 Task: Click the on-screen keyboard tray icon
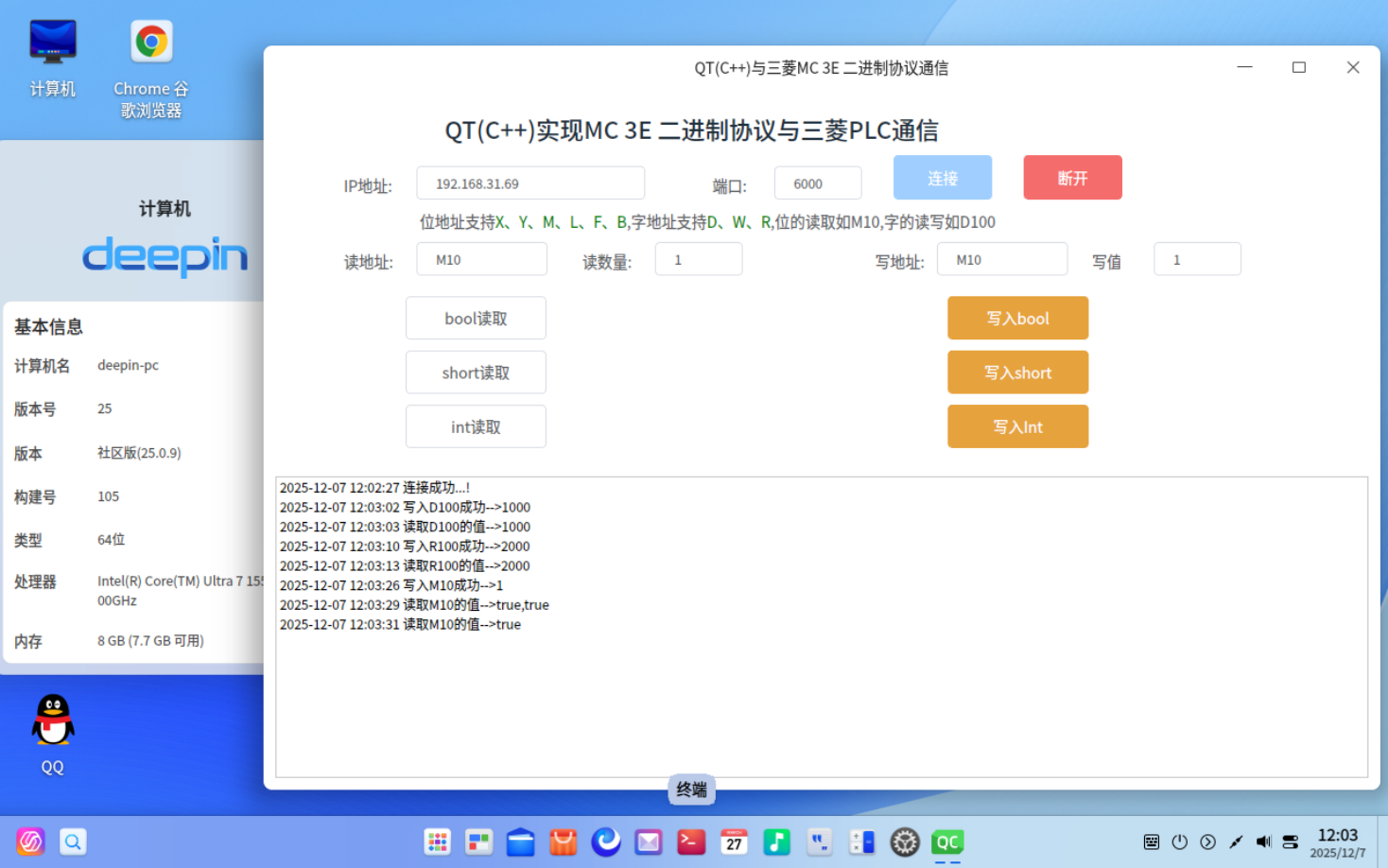1152,842
